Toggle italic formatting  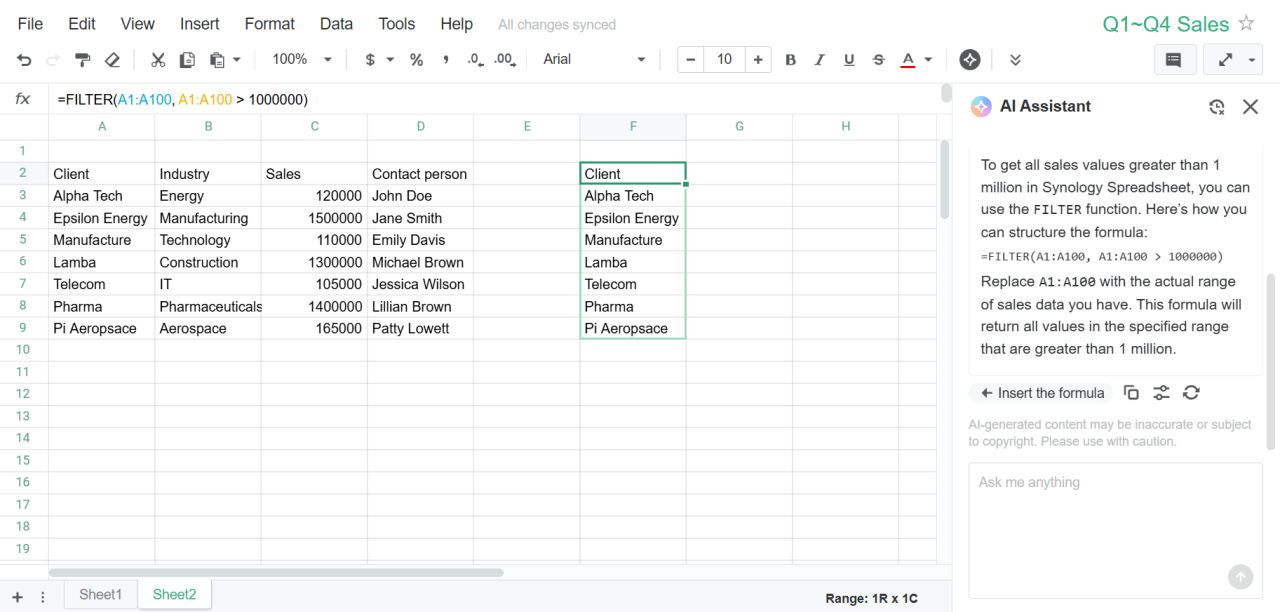[820, 60]
